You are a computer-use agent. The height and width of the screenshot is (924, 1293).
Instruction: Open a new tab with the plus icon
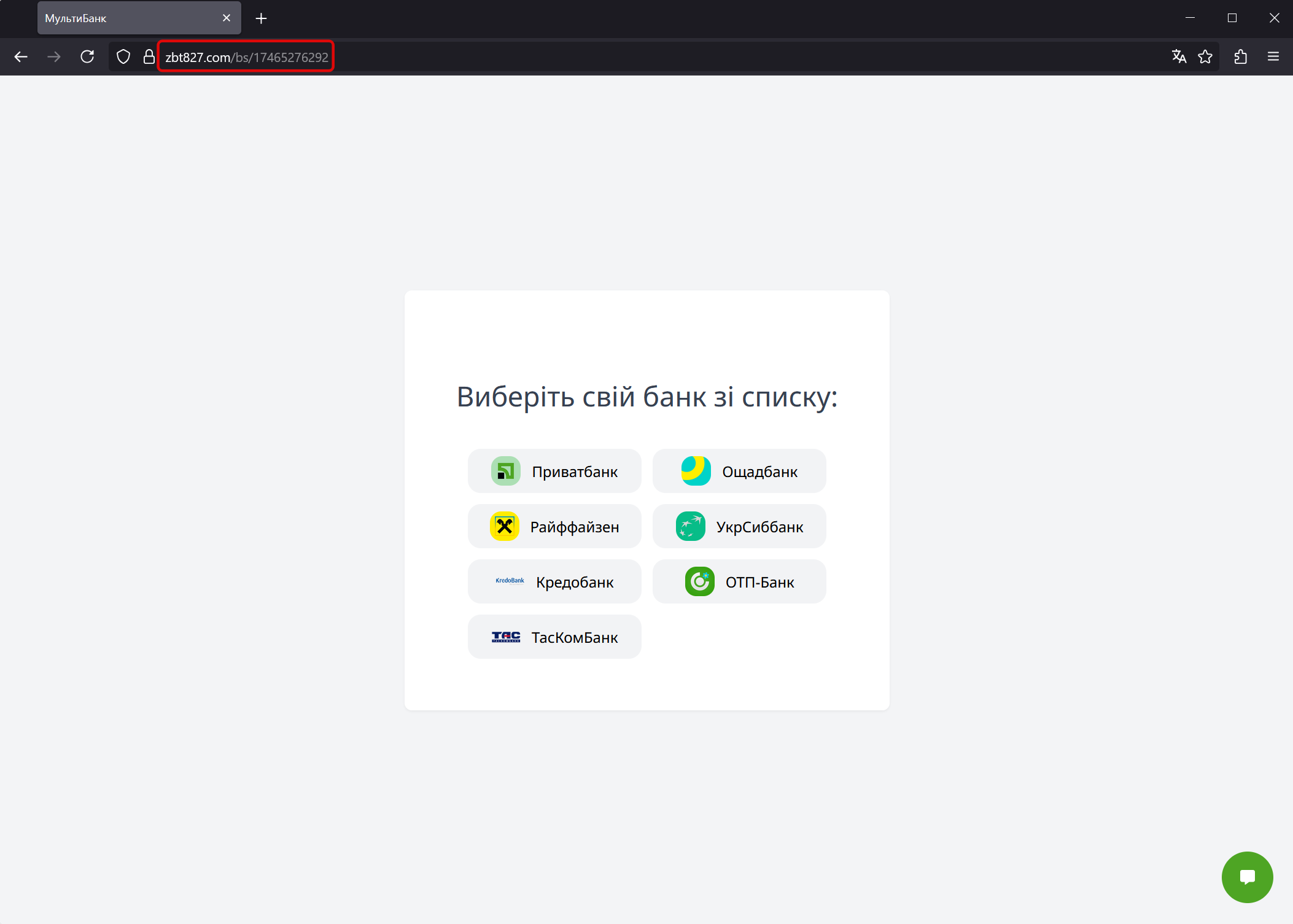[x=261, y=18]
